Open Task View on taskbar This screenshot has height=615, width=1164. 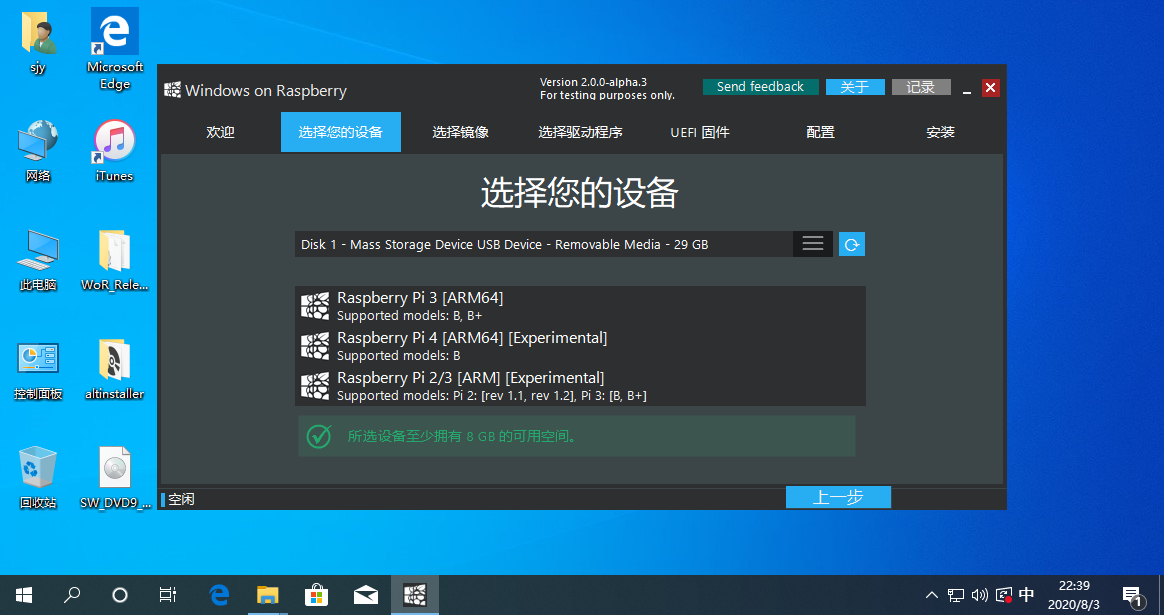168,595
